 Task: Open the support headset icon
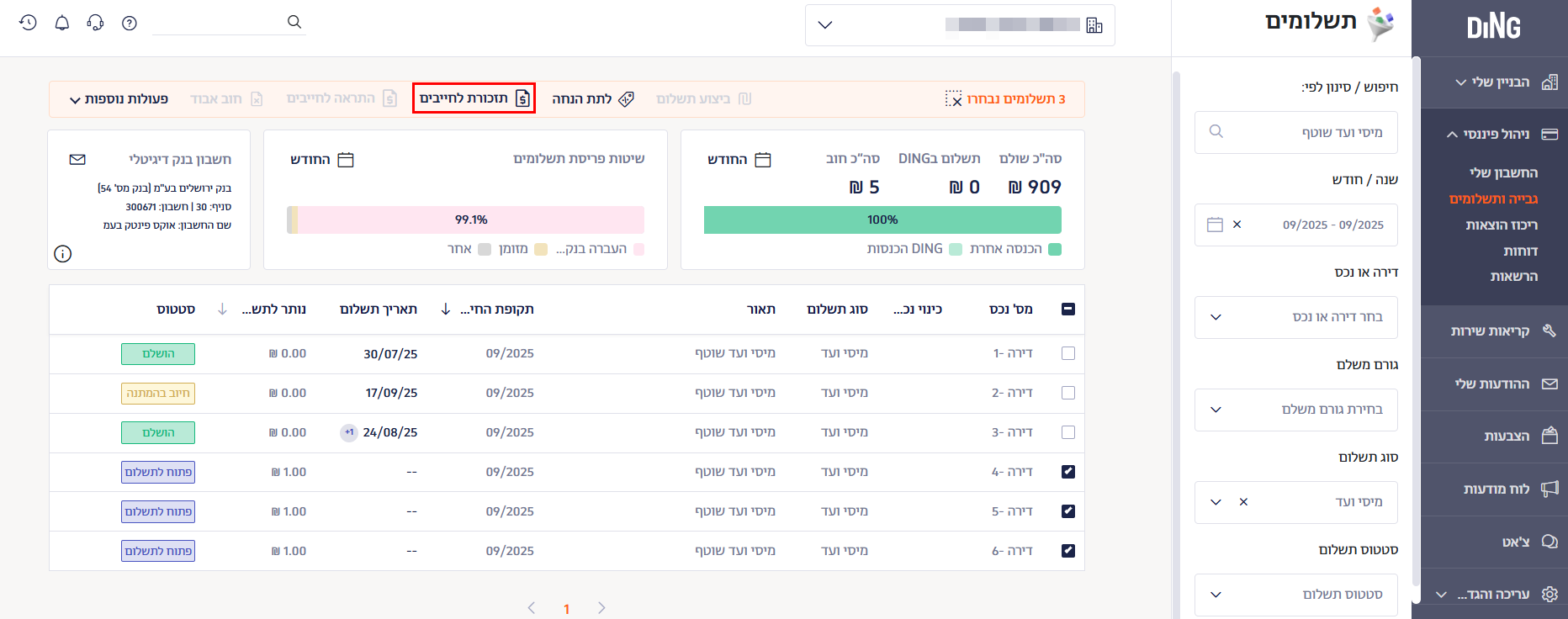[x=95, y=23]
